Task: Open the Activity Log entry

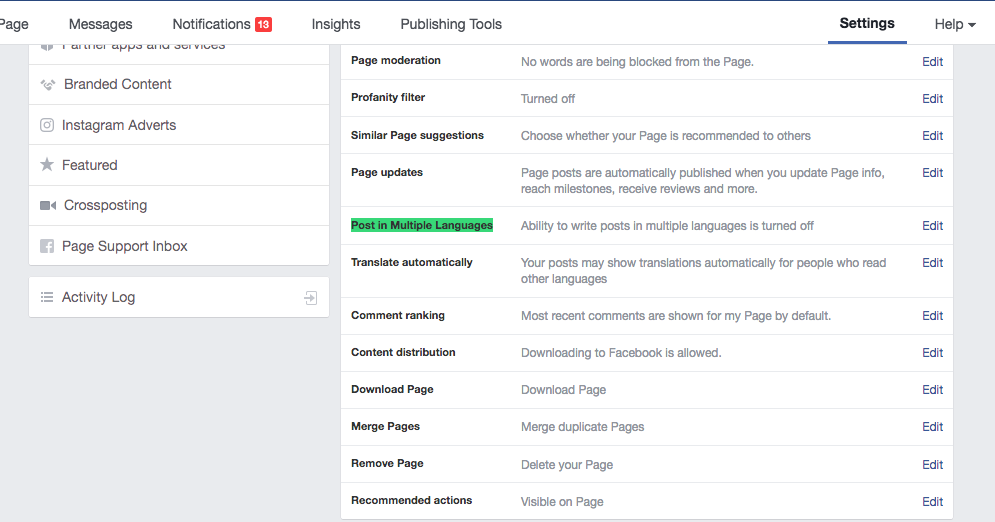Action: pyautogui.click(x=179, y=297)
